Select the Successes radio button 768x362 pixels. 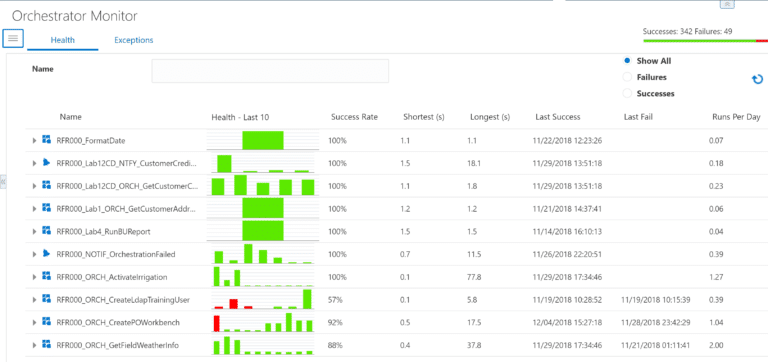pos(626,94)
